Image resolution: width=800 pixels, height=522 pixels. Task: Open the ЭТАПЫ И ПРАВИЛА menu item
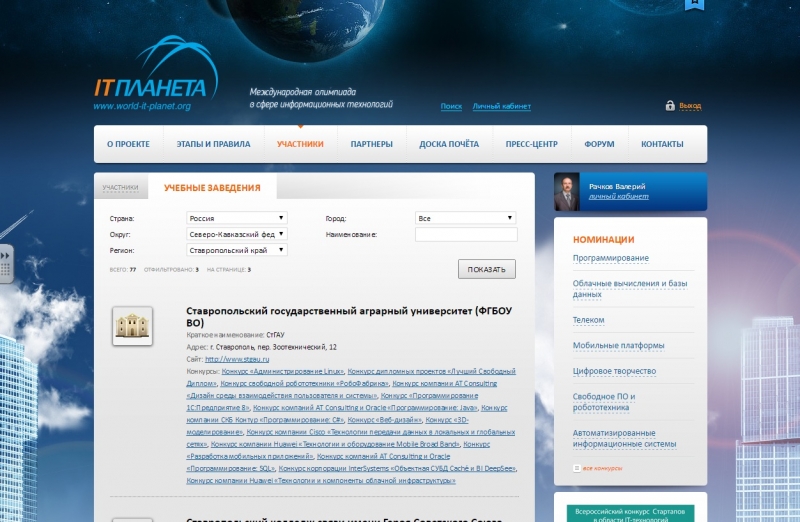(213, 144)
